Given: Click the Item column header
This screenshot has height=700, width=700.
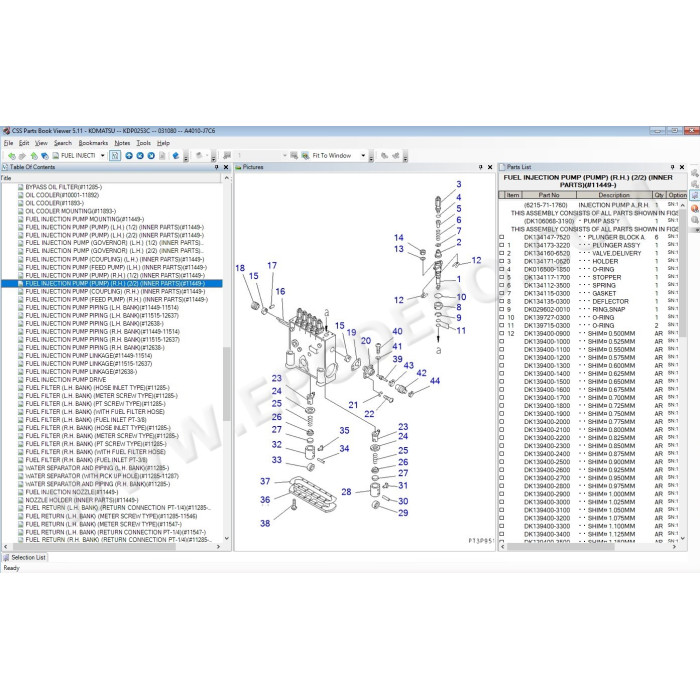Looking at the screenshot, I should pos(513,195).
